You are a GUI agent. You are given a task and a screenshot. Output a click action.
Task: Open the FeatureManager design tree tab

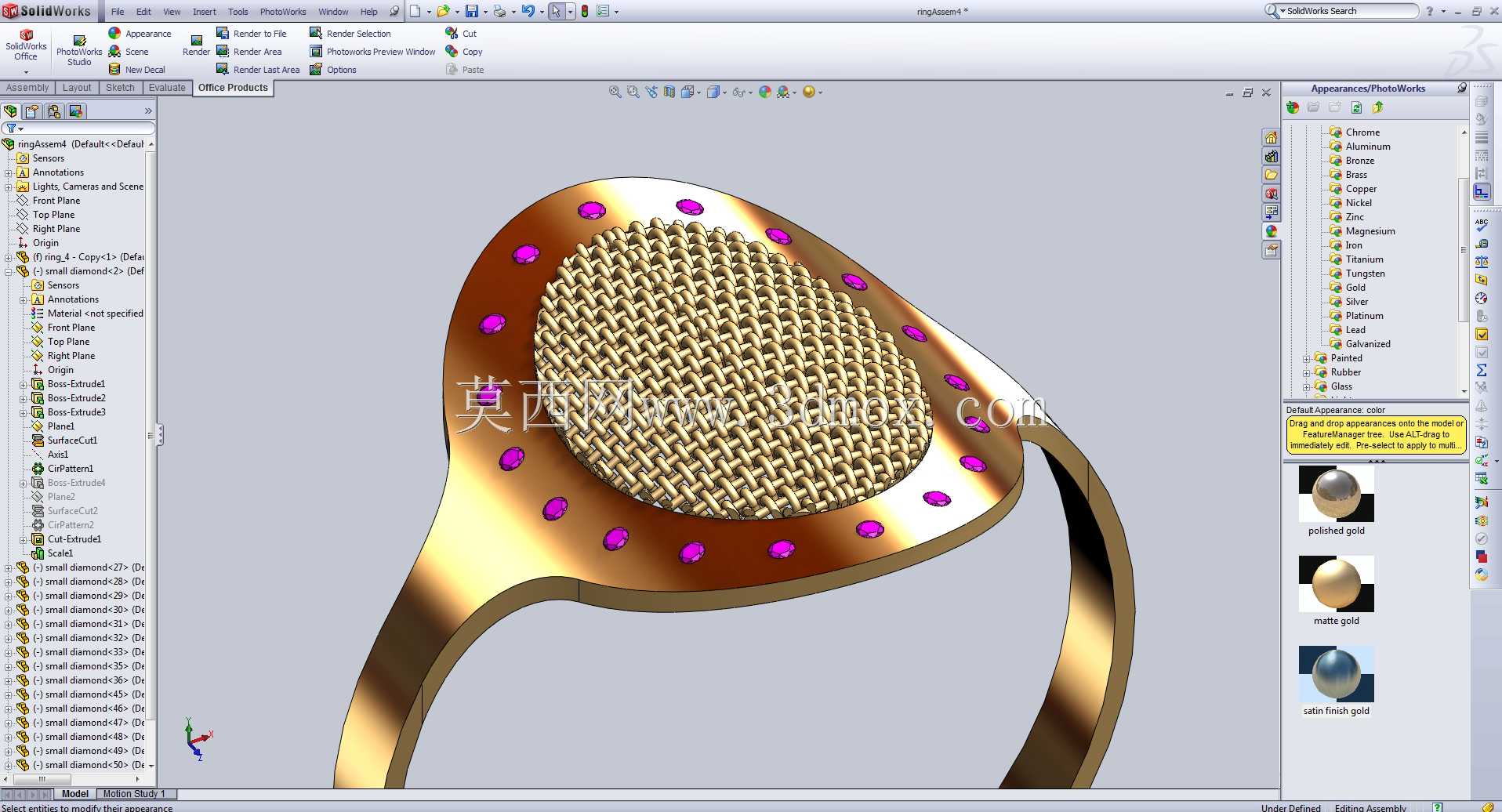(10, 111)
